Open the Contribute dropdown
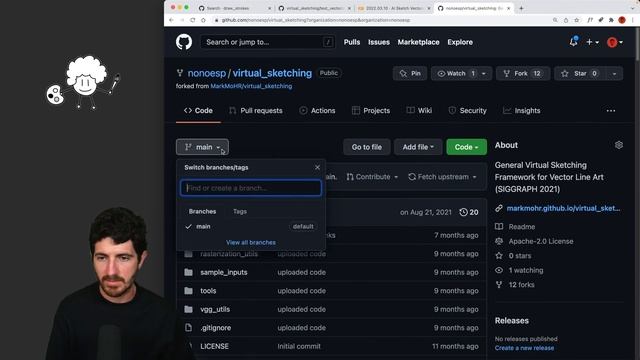Image resolution: width=640 pixels, height=360 pixels. pyautogui.click(x=372, y=177)
